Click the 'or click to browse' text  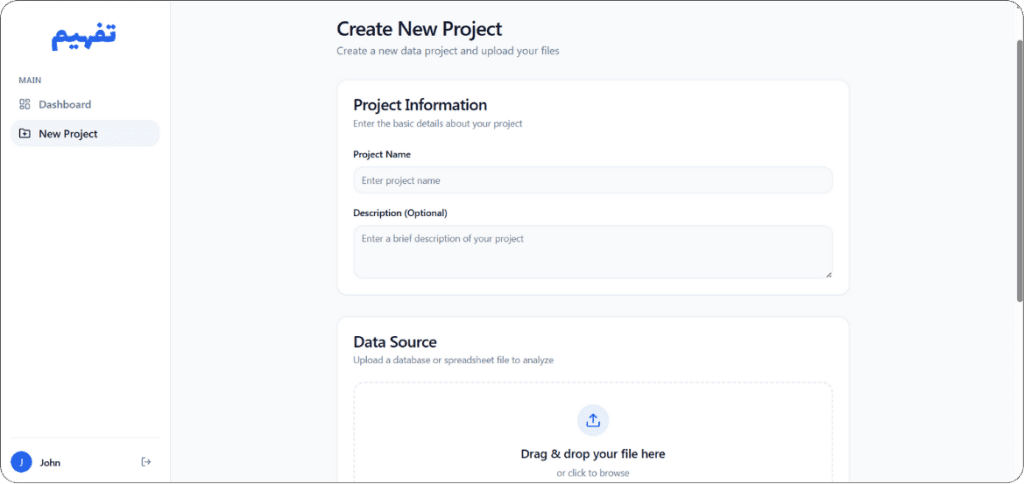click(593, 473)
